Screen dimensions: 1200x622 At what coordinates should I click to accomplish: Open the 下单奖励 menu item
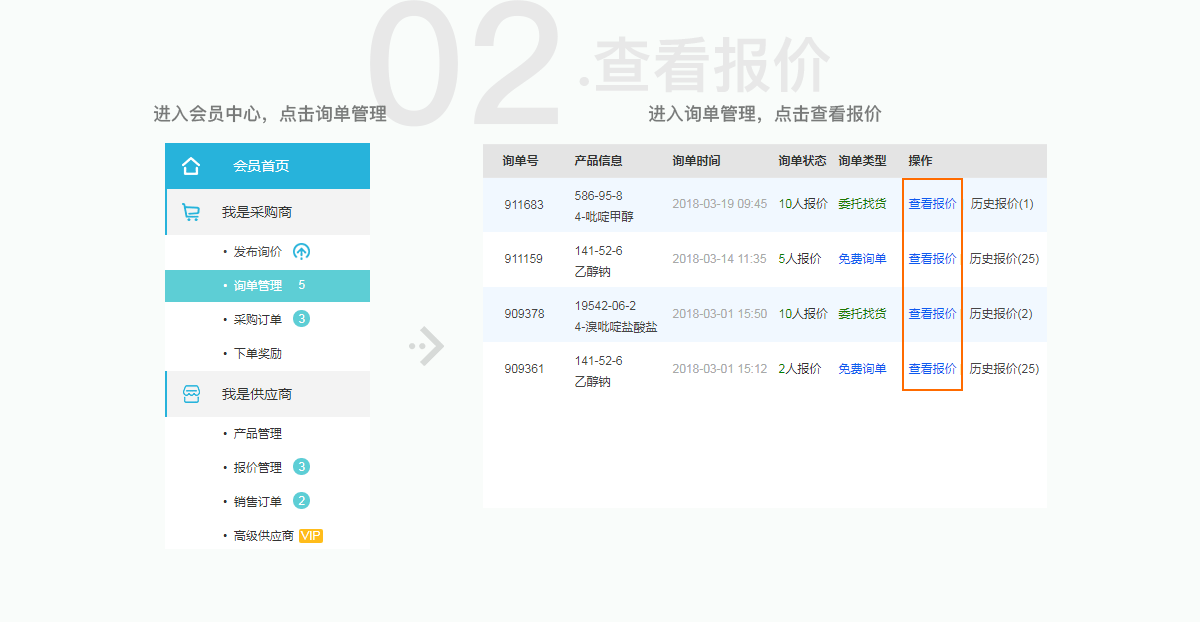tap(258, 354)
